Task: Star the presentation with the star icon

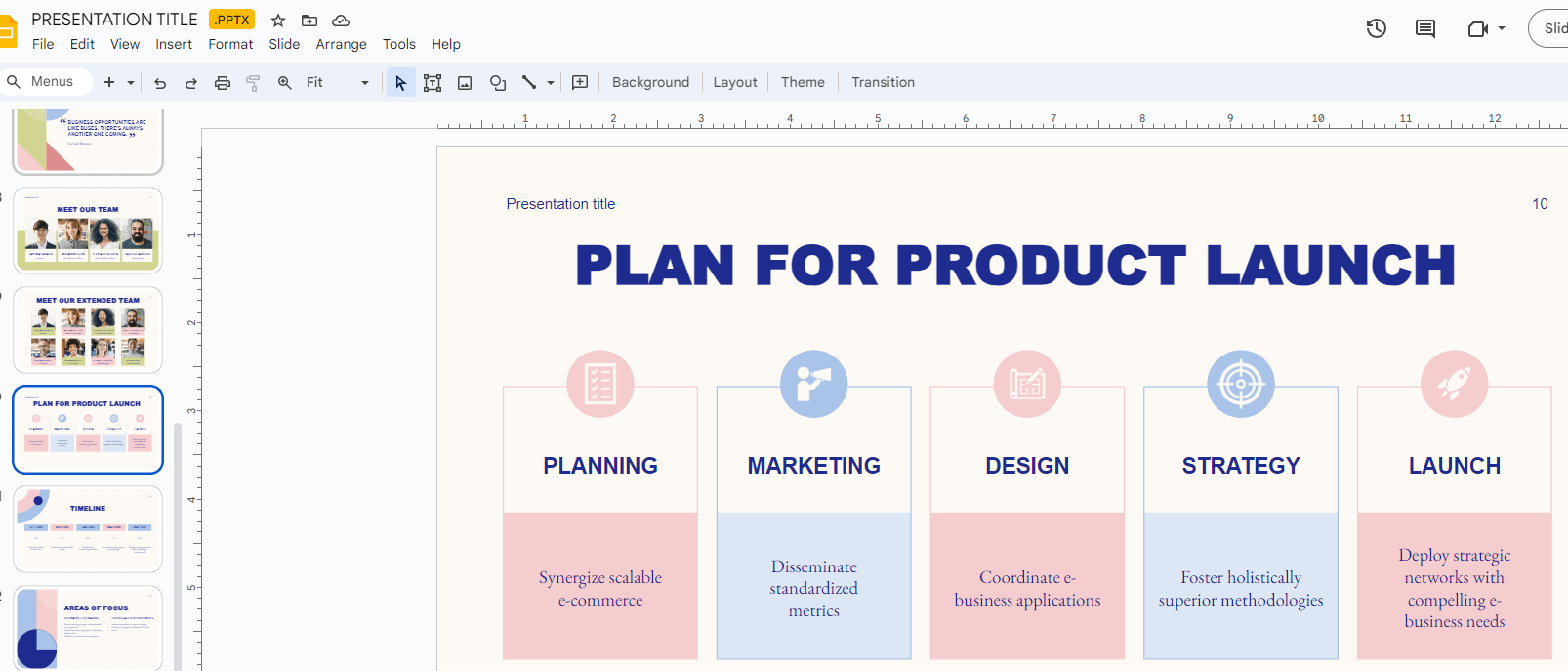Action: tap(278, 21)
